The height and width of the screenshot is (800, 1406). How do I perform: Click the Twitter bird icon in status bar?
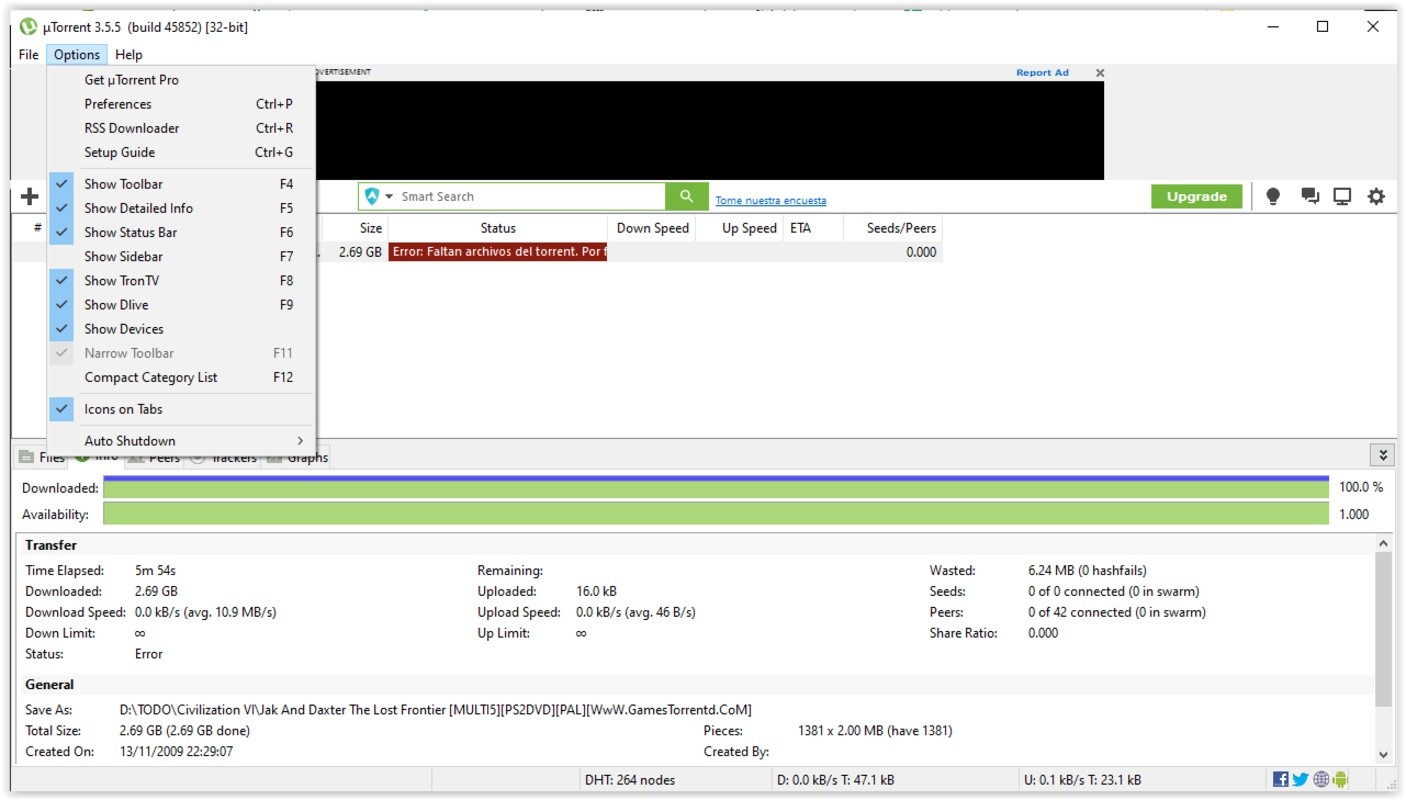(x=1300, y=780)
